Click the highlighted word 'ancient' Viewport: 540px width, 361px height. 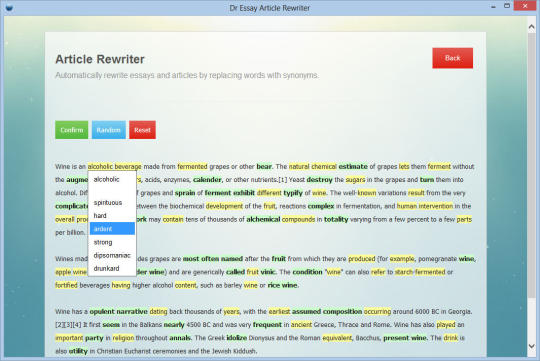pos(301,325)
